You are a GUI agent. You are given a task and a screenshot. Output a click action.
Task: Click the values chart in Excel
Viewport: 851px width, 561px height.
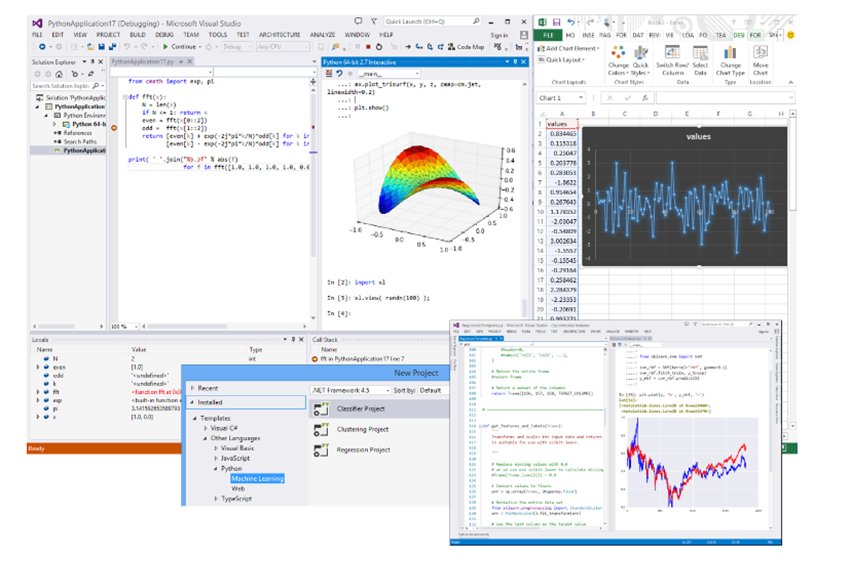(x=684, y=196)
